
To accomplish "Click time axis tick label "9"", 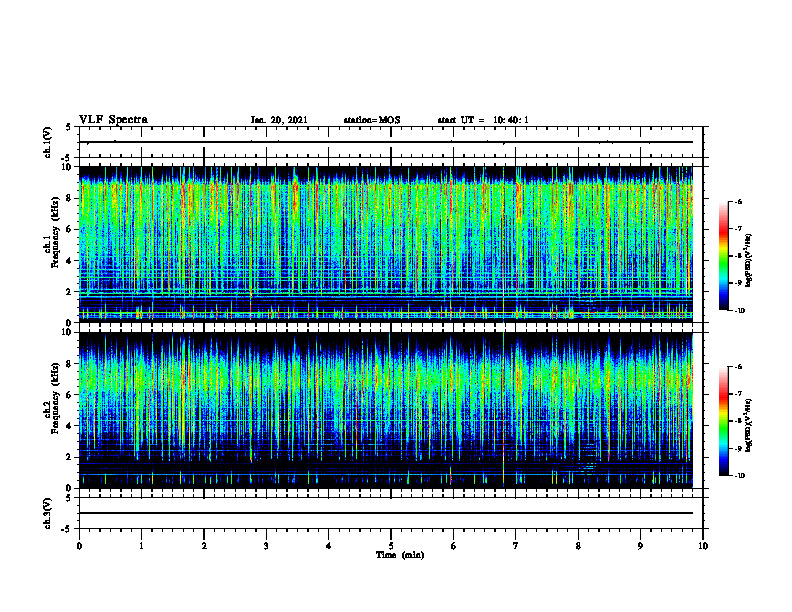I will (x=640, y=546).
